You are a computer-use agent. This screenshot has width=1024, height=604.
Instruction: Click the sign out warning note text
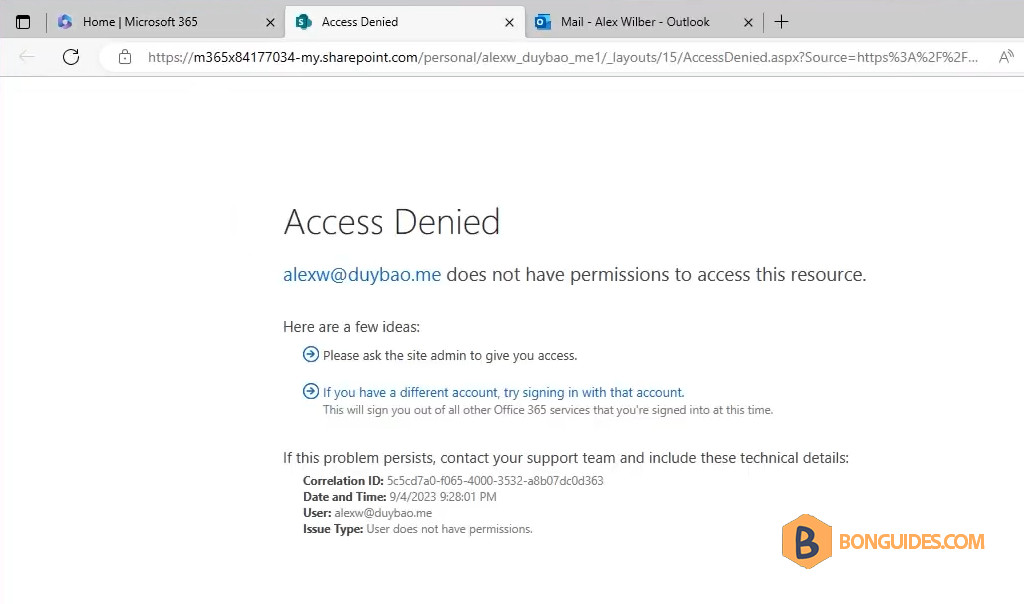[x=548, y=410]
